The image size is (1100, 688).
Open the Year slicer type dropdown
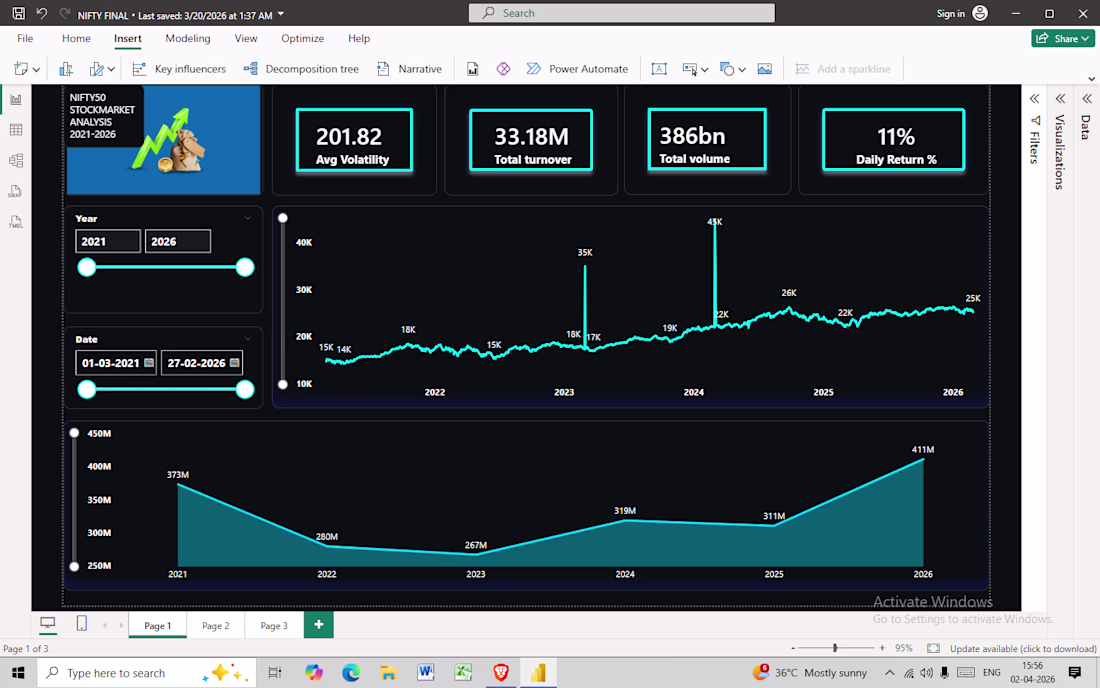[248, 218]
